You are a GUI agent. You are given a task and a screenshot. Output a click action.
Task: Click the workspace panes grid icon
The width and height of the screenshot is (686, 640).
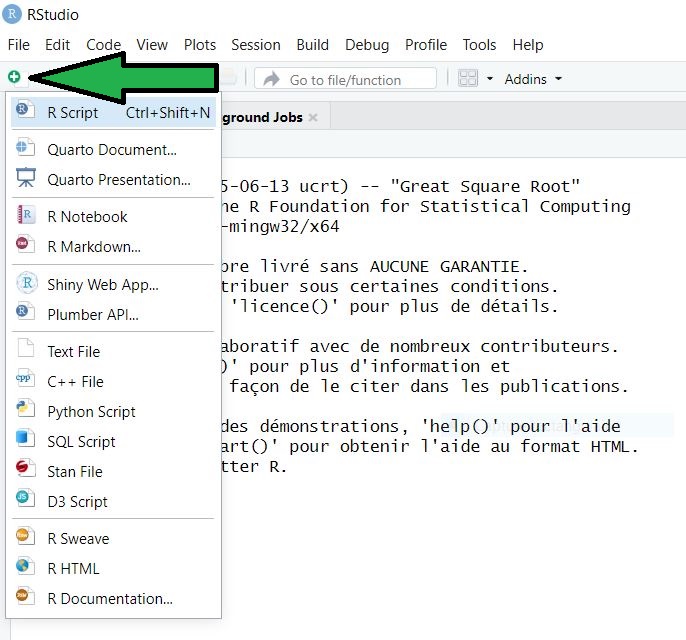(467, 79)
